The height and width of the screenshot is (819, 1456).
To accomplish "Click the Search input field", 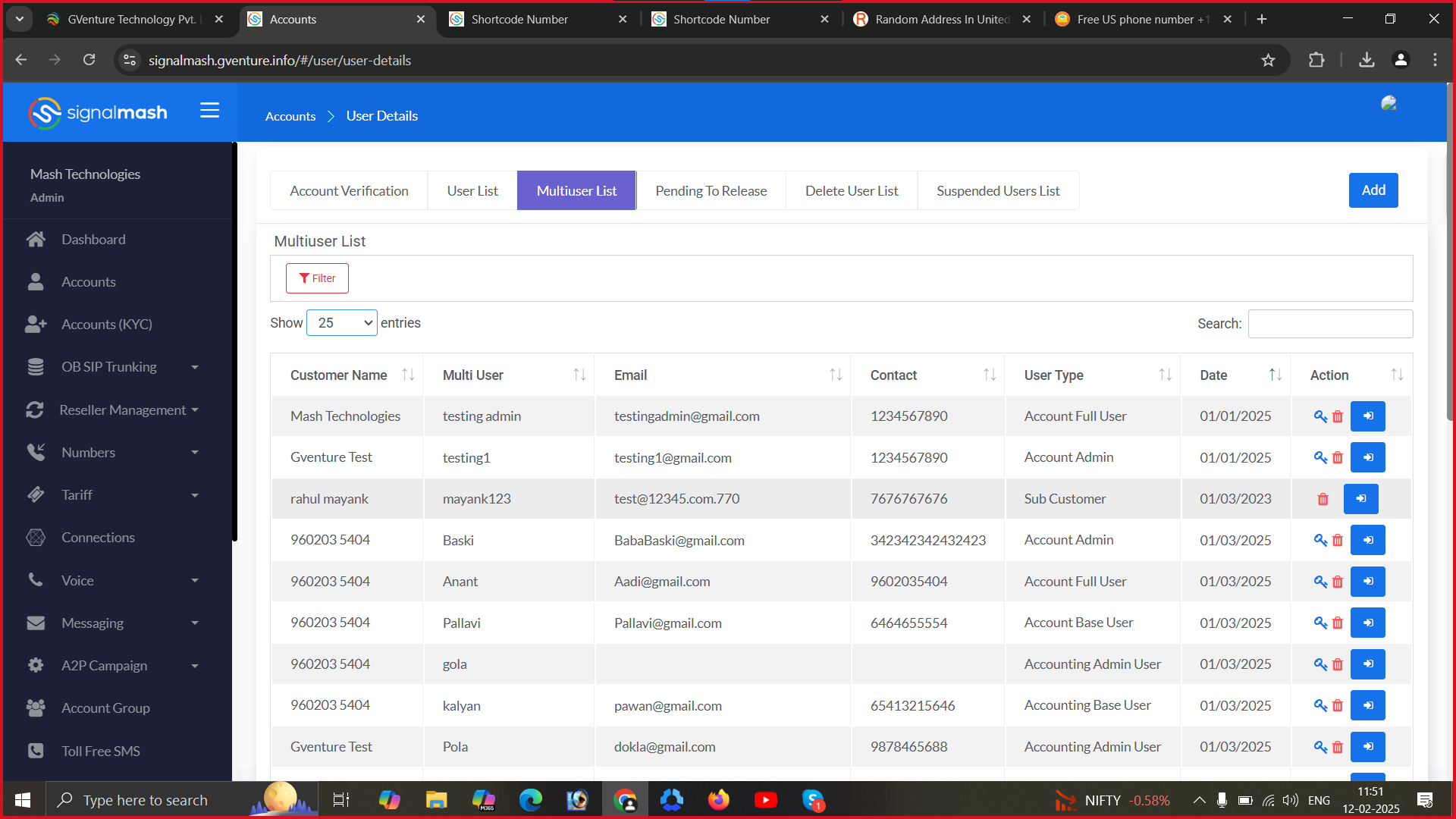I will point(1330,324).
